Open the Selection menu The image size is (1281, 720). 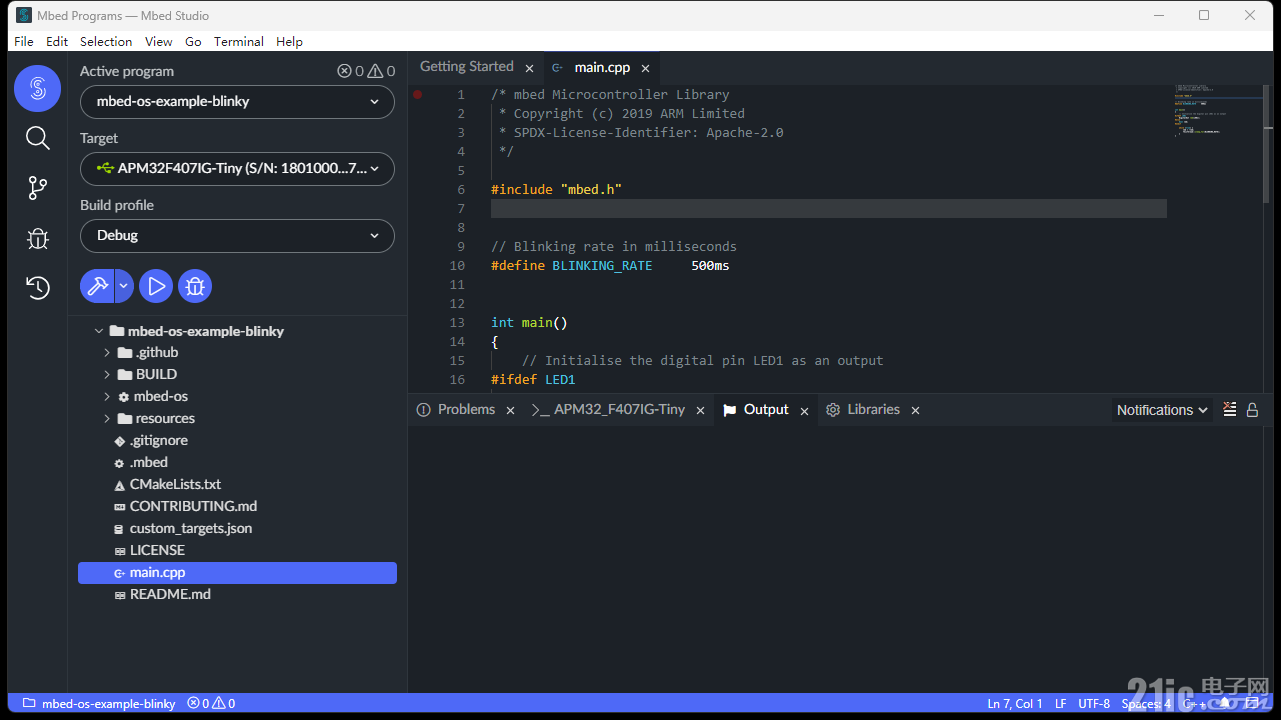pyautogui.click(x=106, y=41)
